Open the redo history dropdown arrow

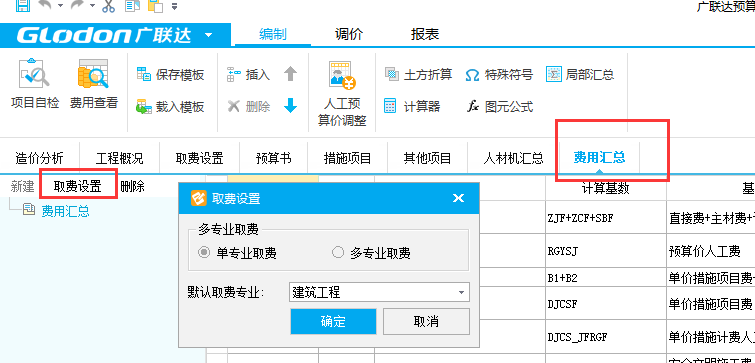point(92,6)
